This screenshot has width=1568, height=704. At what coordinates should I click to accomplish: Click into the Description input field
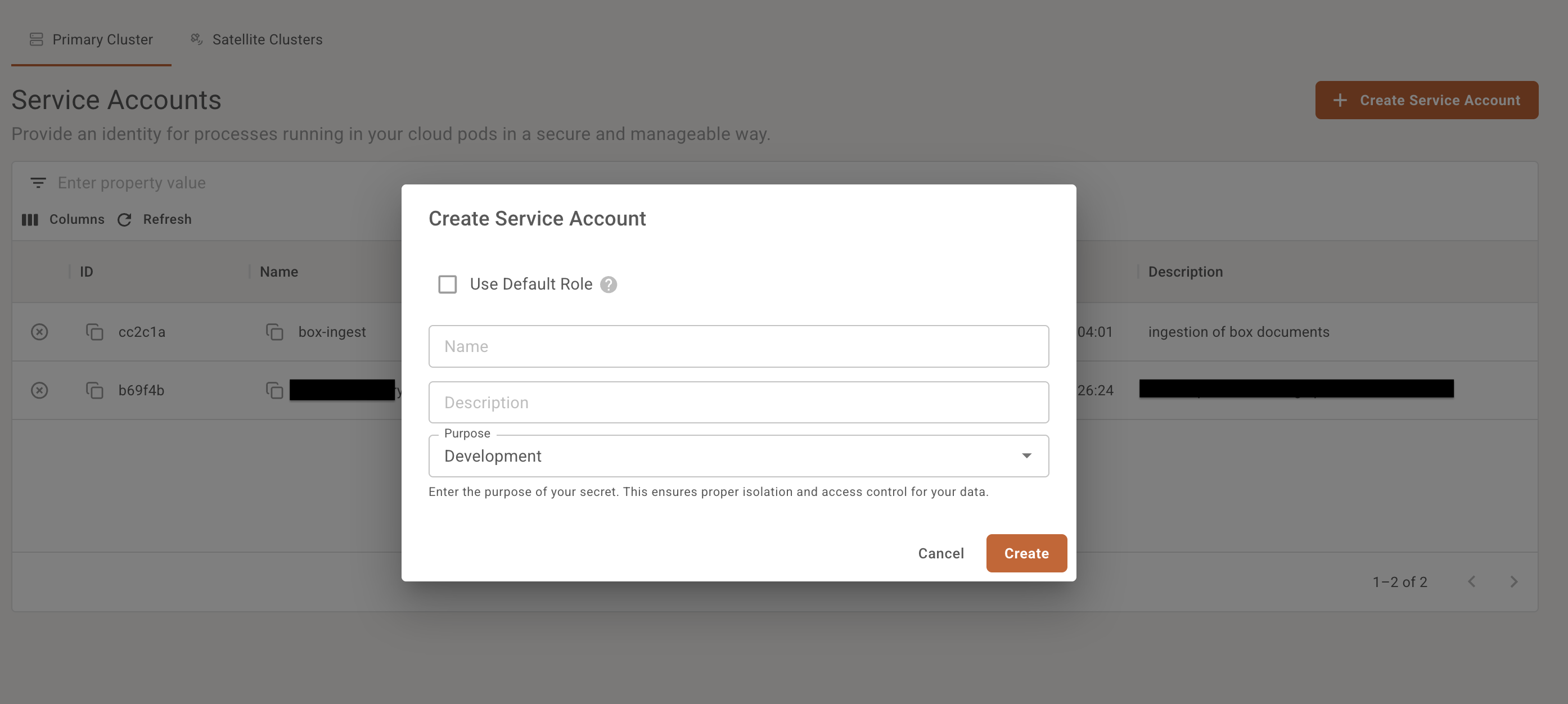[x=738, y=402]
